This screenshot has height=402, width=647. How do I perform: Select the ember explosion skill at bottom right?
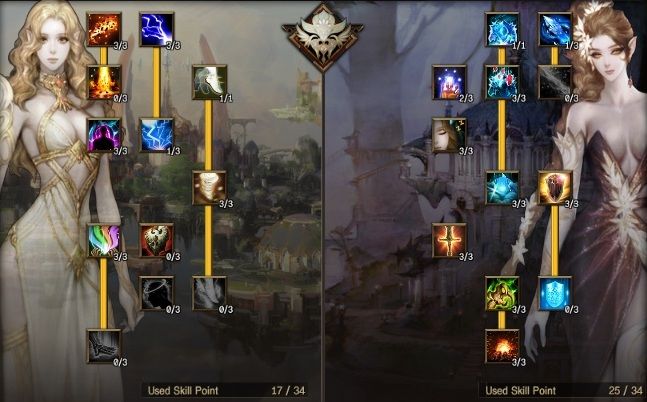(502, 347)
